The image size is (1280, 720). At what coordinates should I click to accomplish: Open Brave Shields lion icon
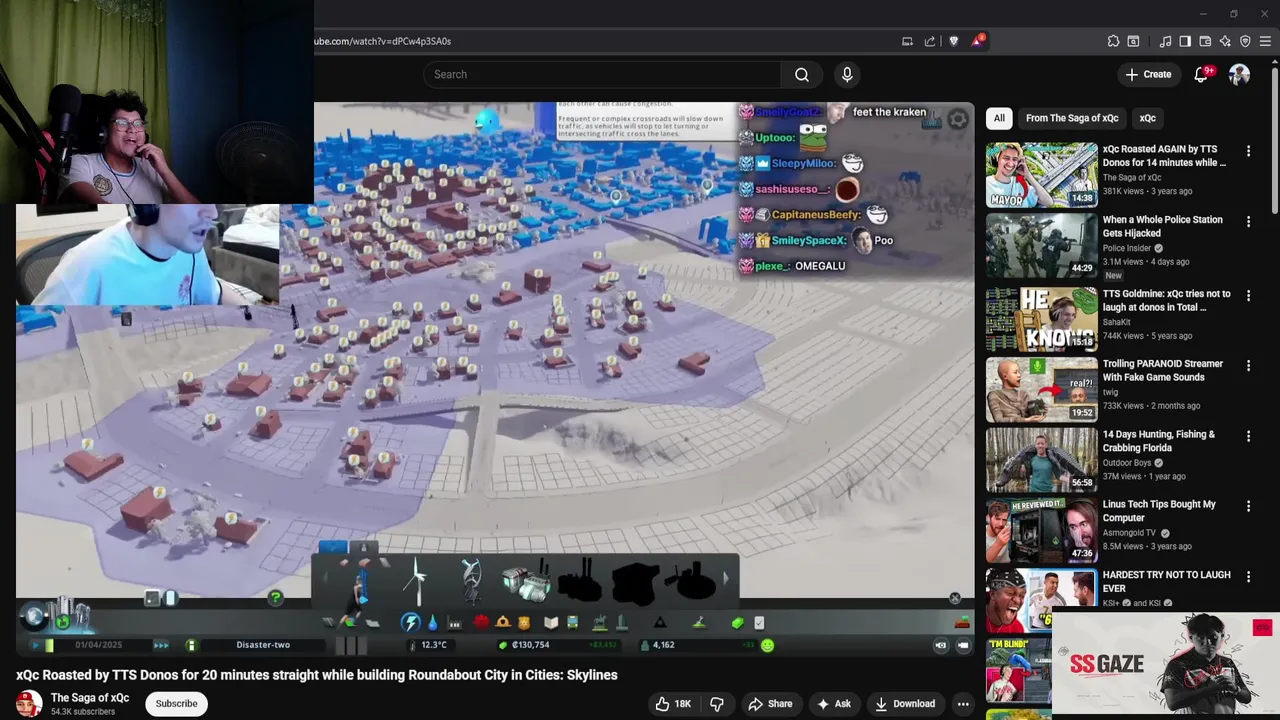(954, 41)
